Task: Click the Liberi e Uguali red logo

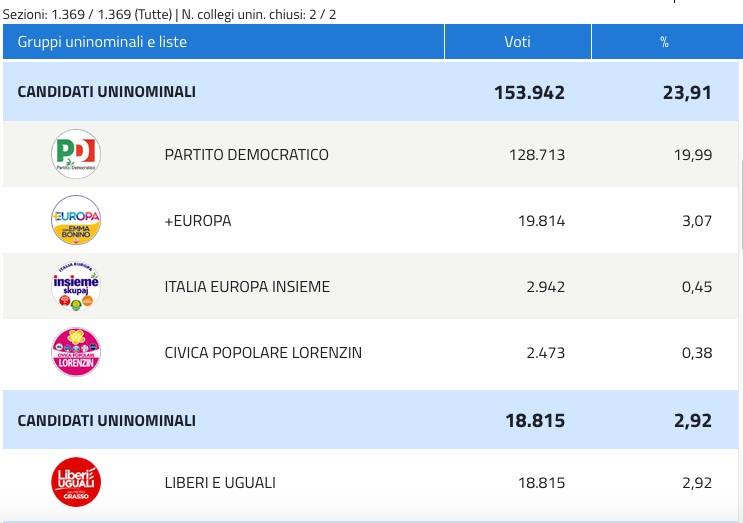Action: point(76,482)
